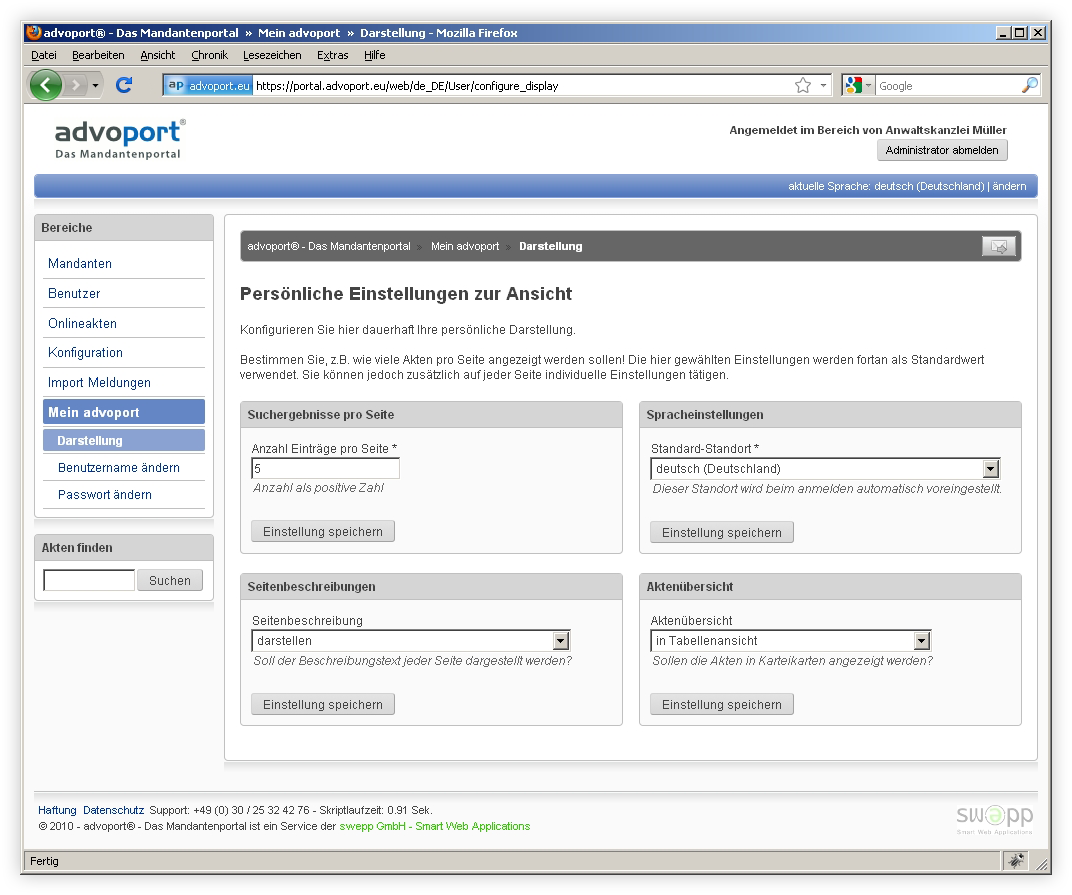
Task: Click the ändern language link
Action: click(1009, 186)
